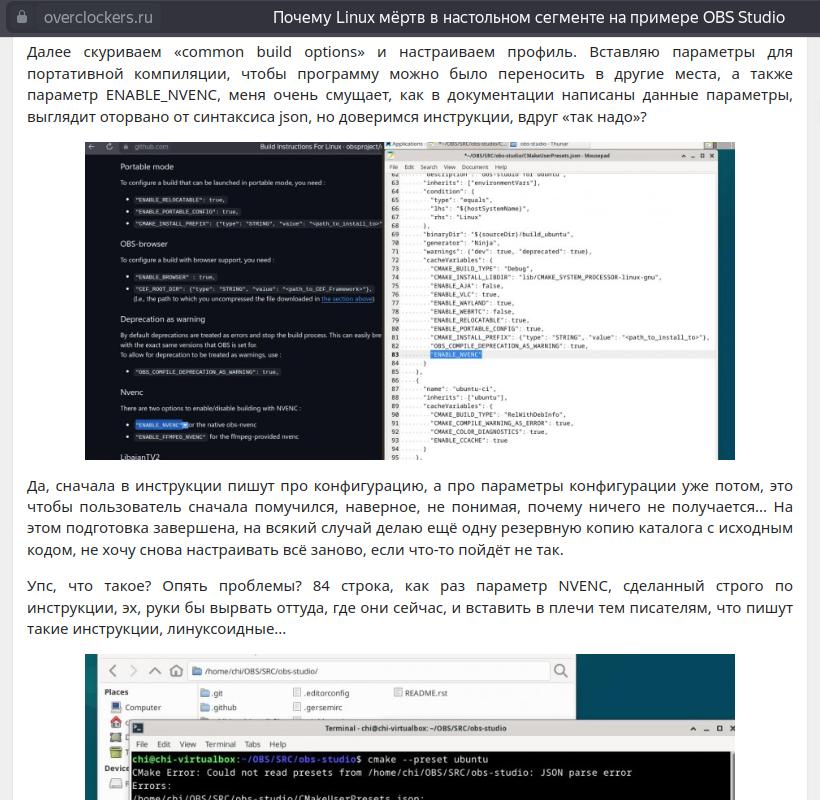Screen dimensions: 820x800
Task: Click the 'CMake Error: Could not read presets' line
Action: coord(382,772)
